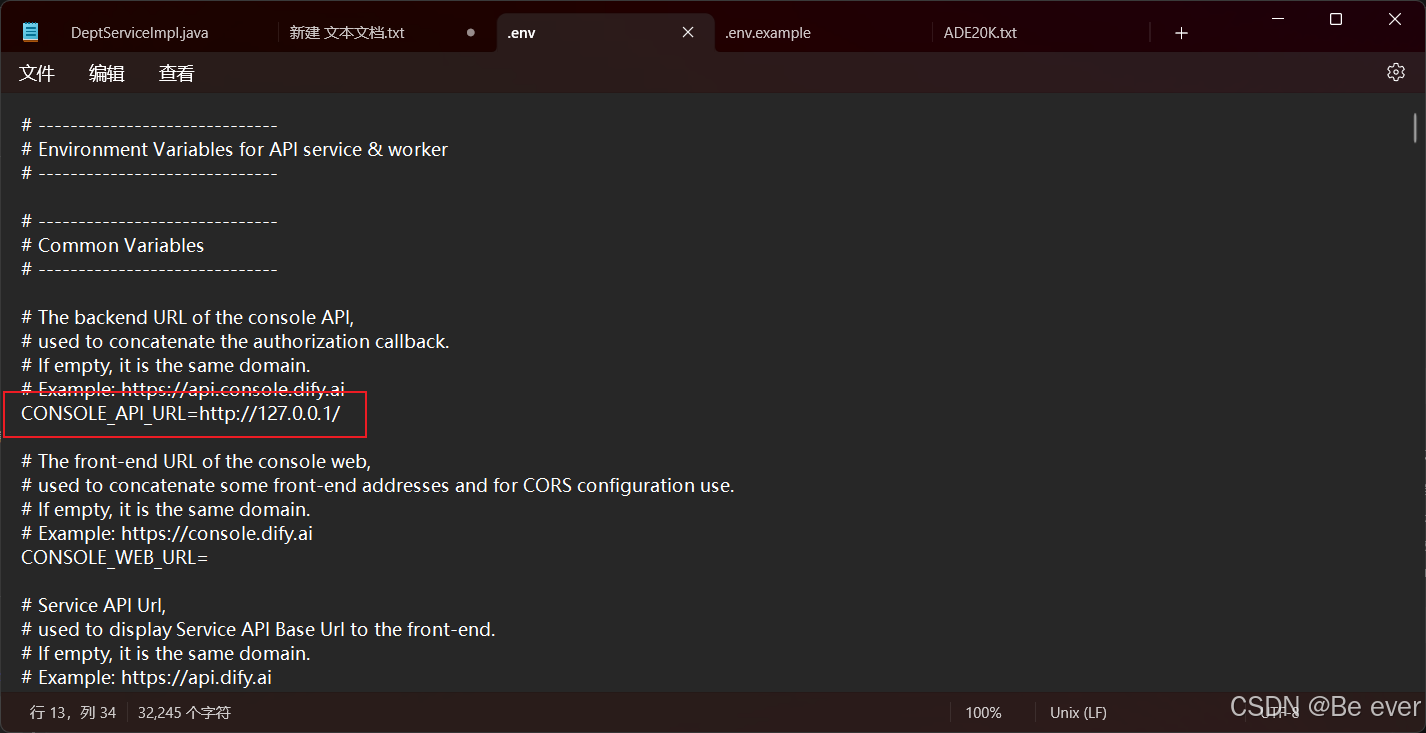Click the highlighted CONSOLE_API_URL line
1426x733 pixels.
click(180, 413)
